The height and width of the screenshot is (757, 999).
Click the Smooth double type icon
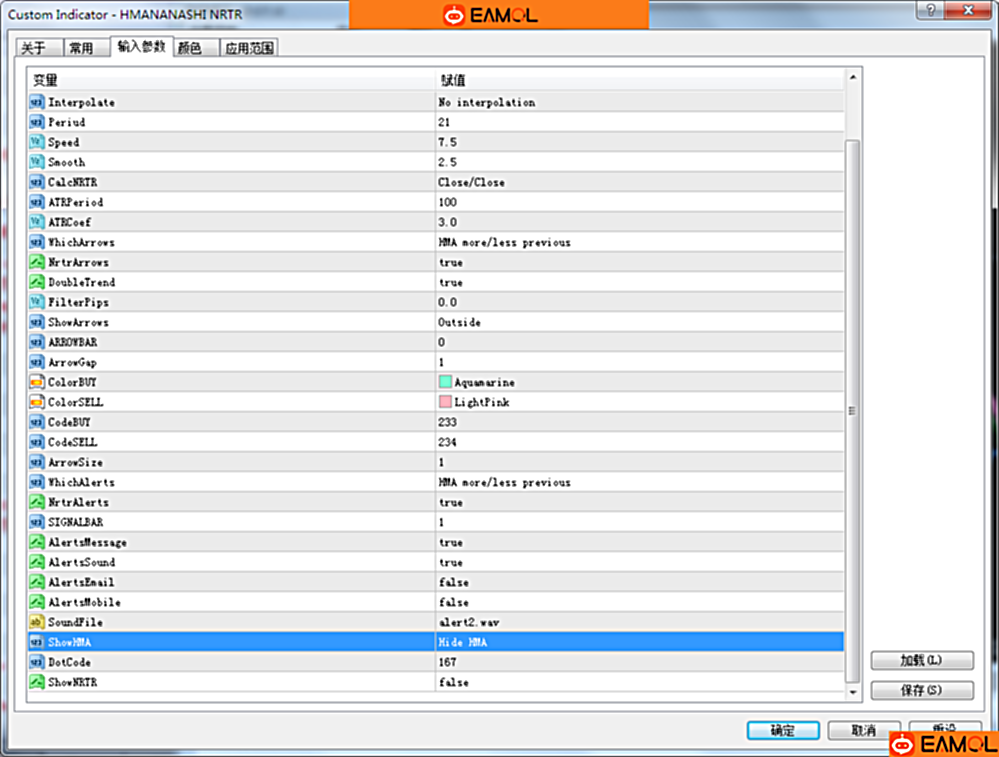pyautogui.click(x=37, y=162)
